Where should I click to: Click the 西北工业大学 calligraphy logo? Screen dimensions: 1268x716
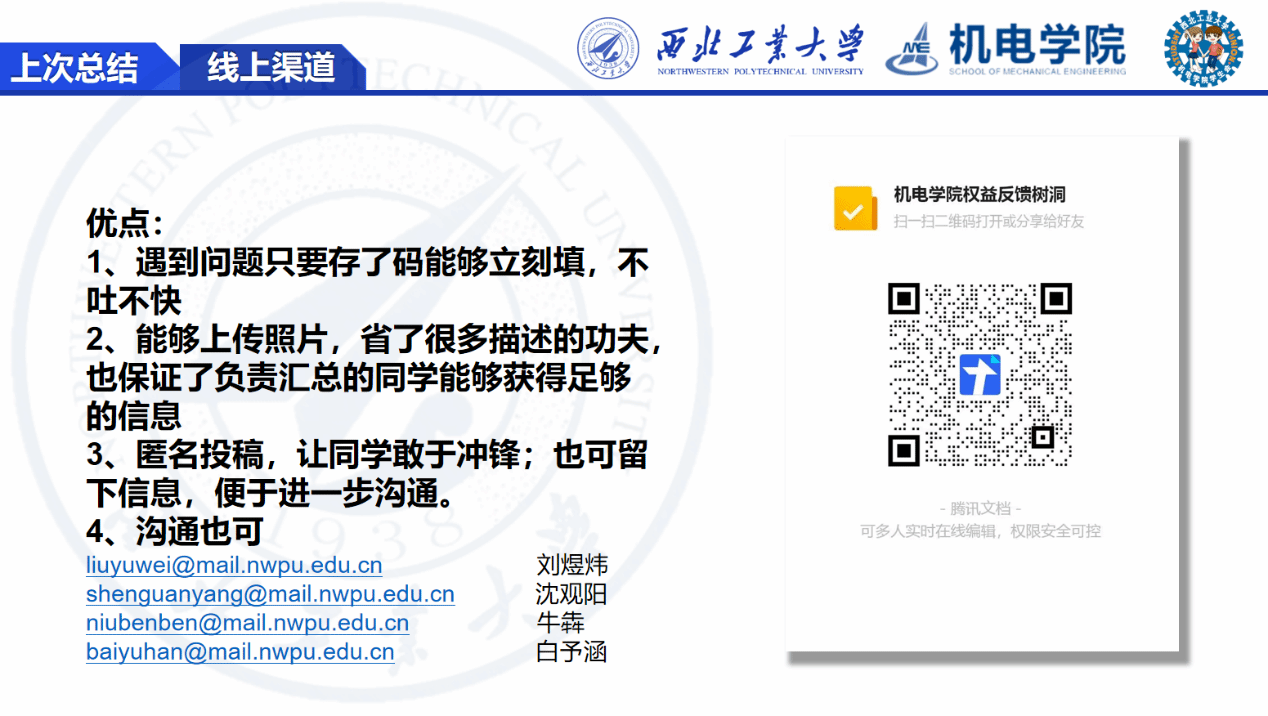tap(760, 45)
